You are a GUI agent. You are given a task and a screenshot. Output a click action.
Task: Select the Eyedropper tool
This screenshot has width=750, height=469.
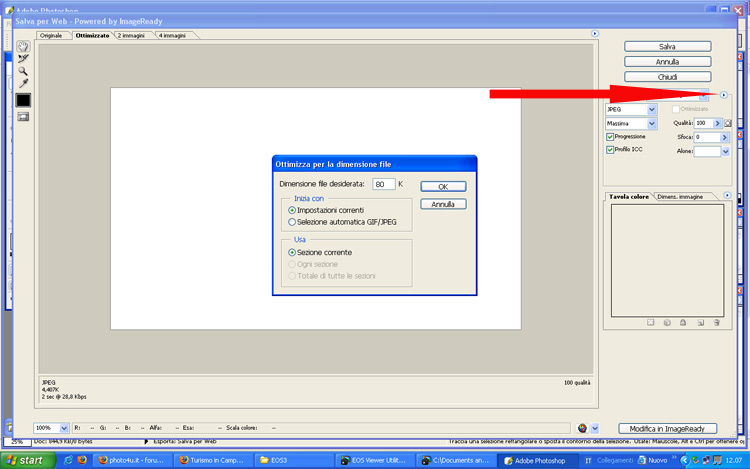tap(23, 84)
